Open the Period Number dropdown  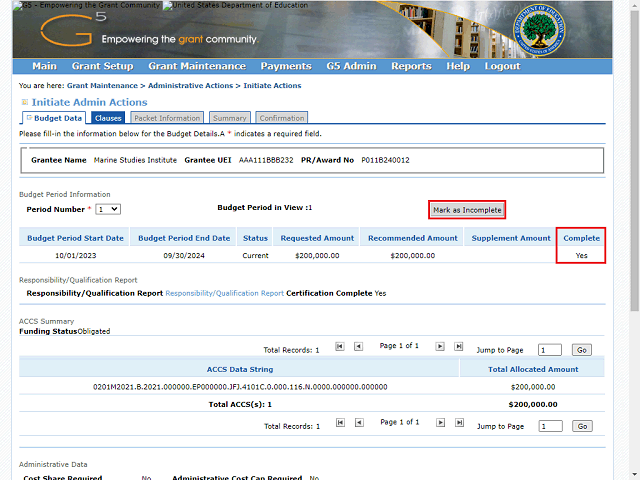coord(108,209)
